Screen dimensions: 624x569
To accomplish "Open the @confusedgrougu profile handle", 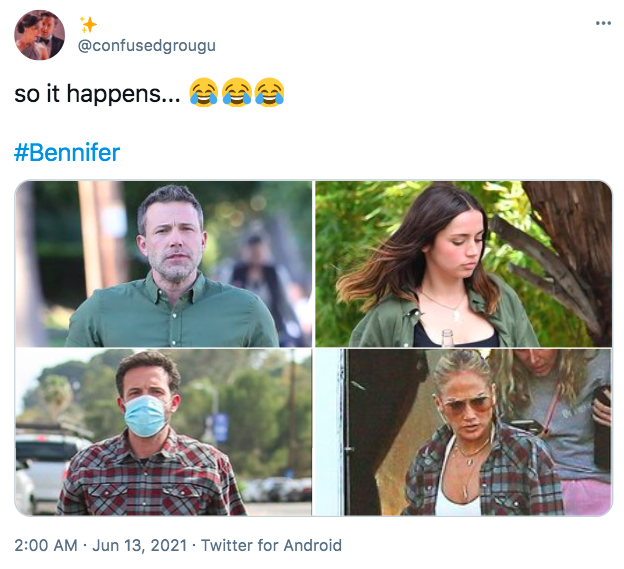I will tap(146, 46).
